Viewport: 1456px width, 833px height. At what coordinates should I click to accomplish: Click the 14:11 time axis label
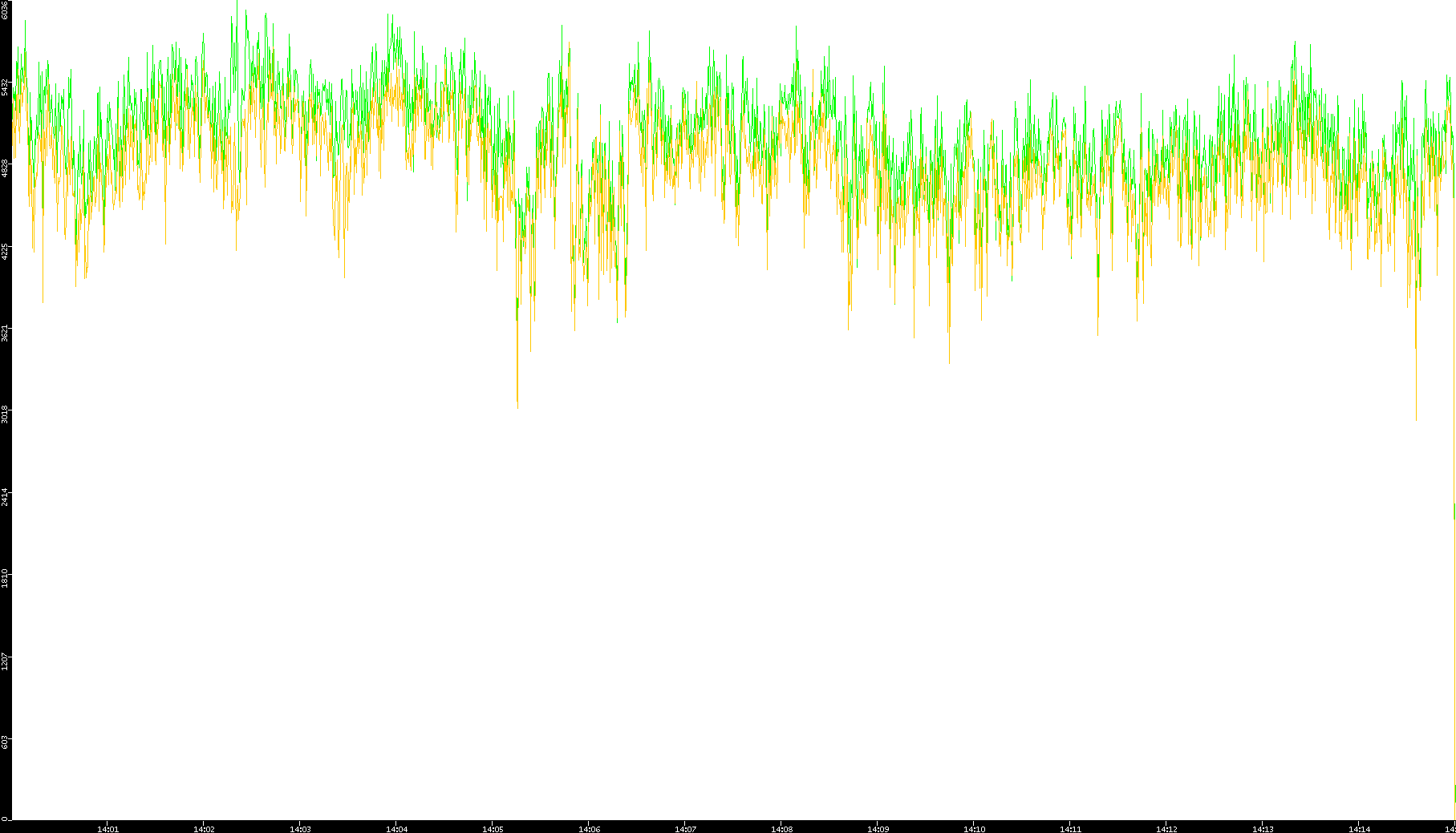point(1070,829)
